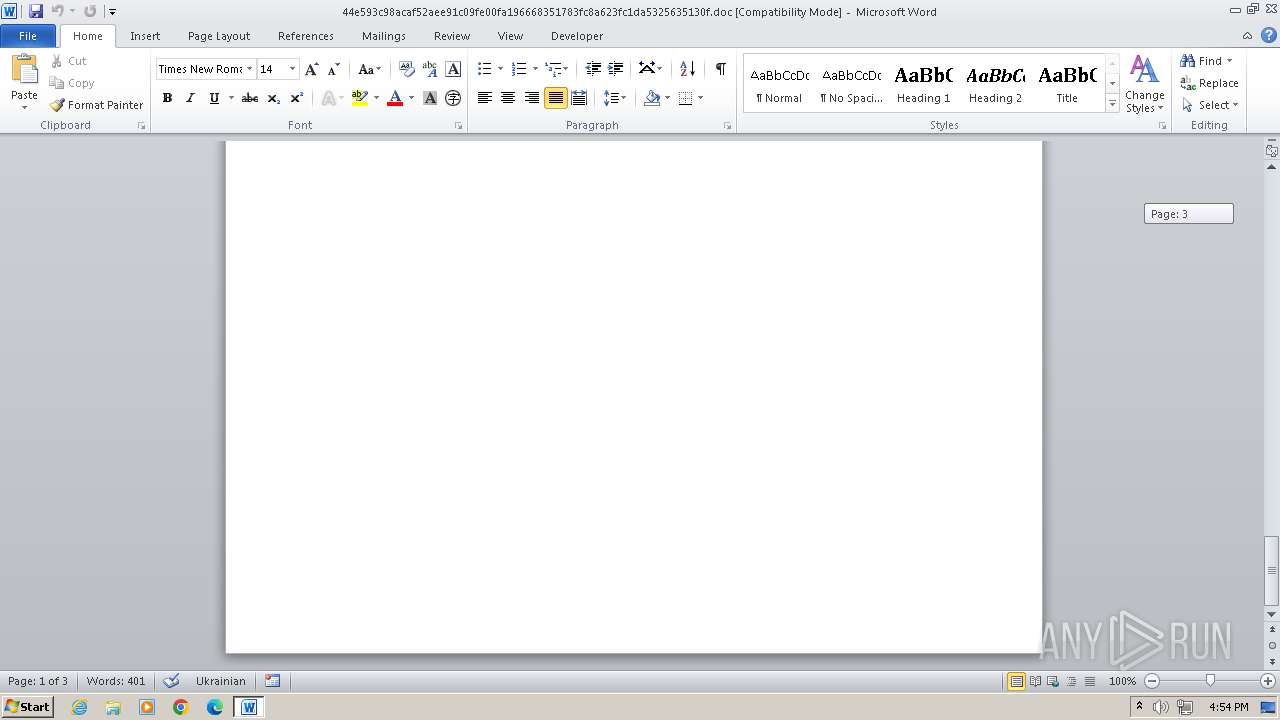1280x720 pixels.
Task: Click the Borders icon
Action: click(685, 98)
